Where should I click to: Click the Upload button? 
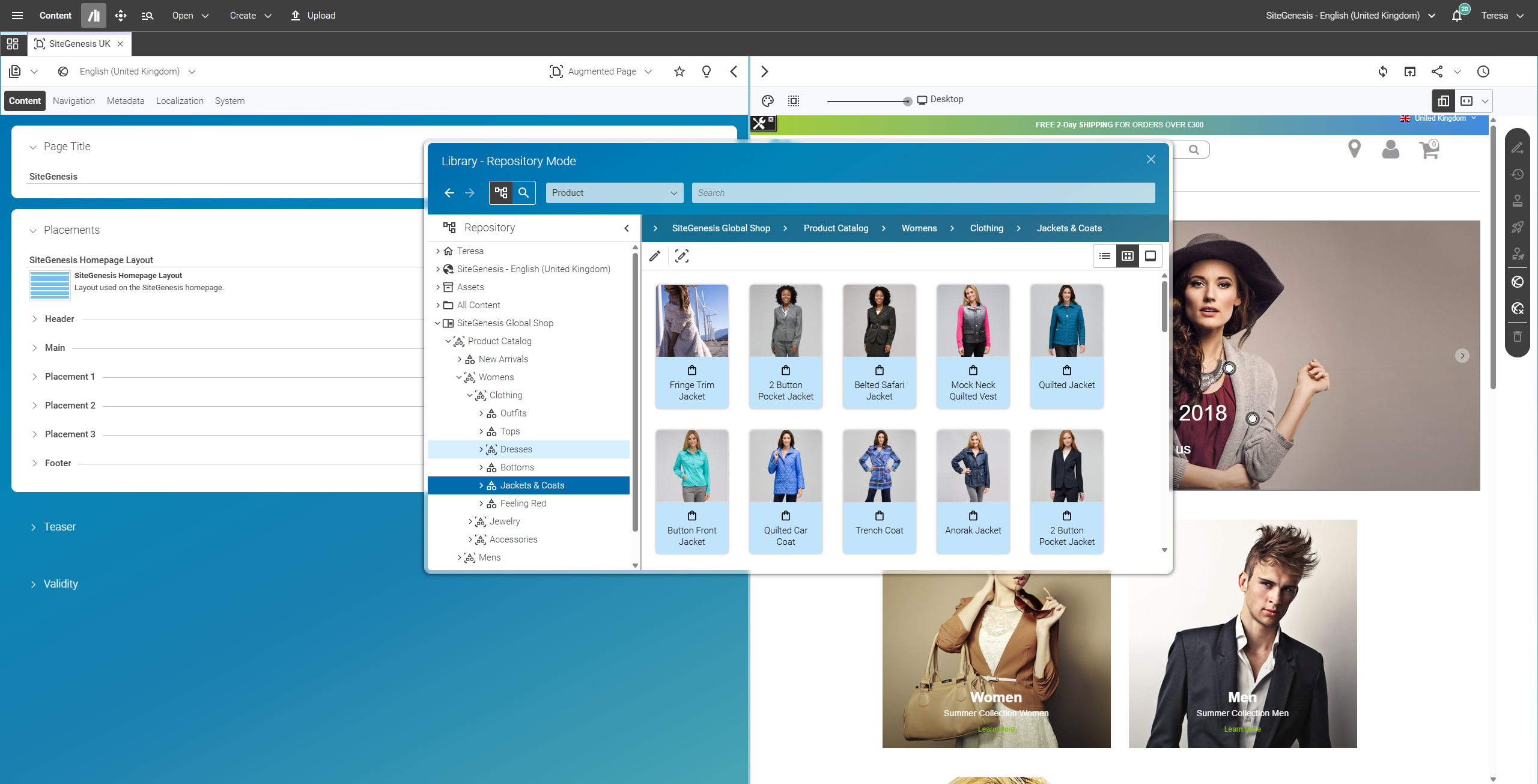click(x=313, y=16)
